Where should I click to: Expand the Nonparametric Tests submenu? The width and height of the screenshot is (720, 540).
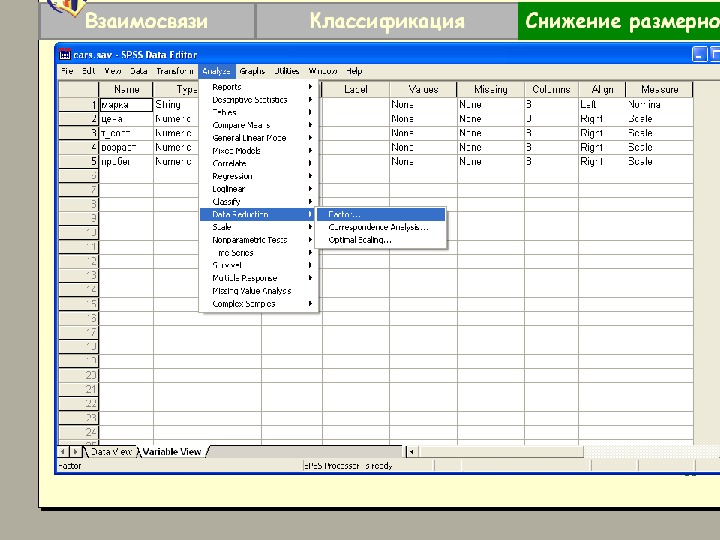pos(259,240)
